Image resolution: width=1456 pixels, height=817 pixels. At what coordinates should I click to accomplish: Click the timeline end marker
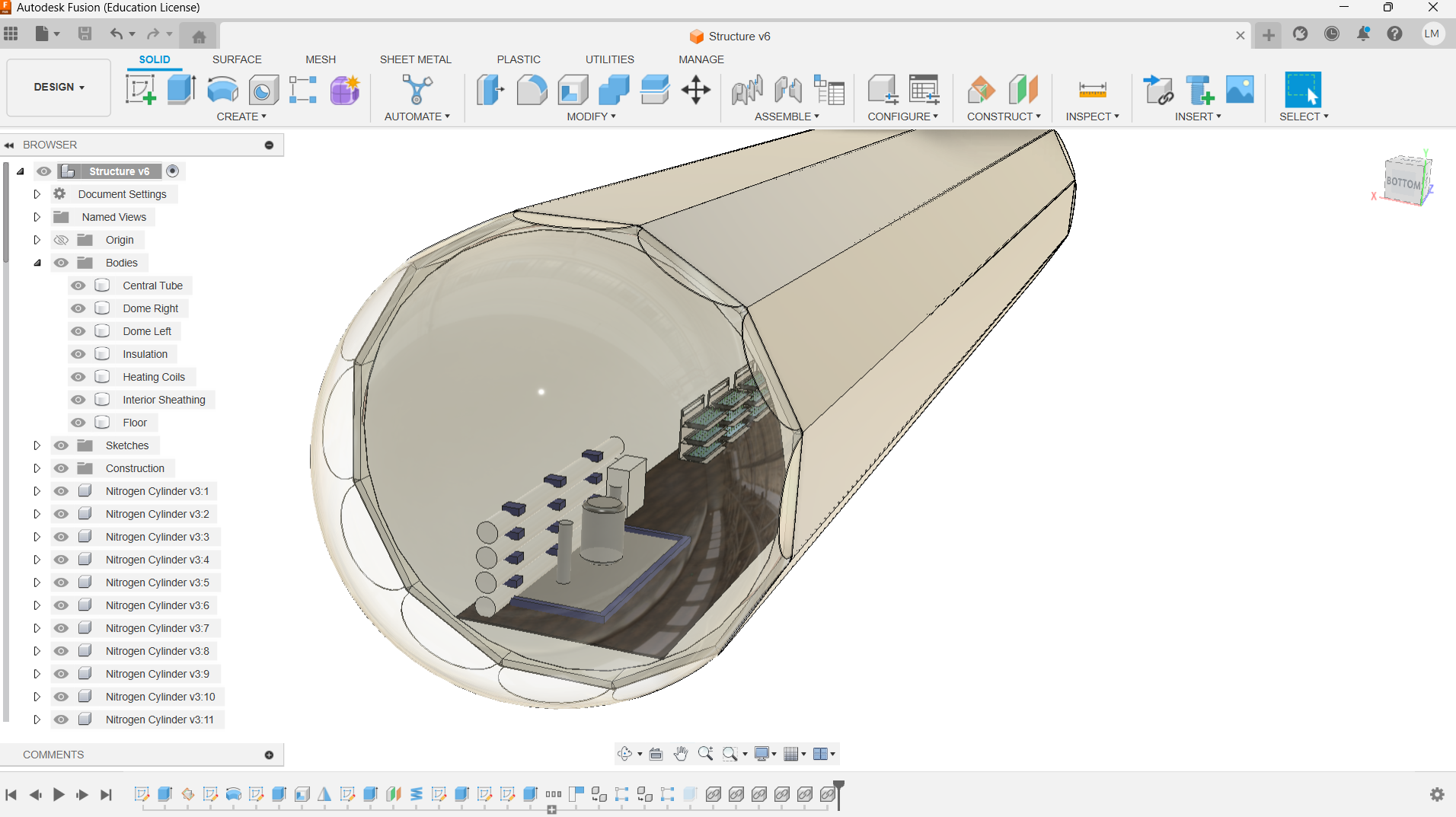coord(838,794)
